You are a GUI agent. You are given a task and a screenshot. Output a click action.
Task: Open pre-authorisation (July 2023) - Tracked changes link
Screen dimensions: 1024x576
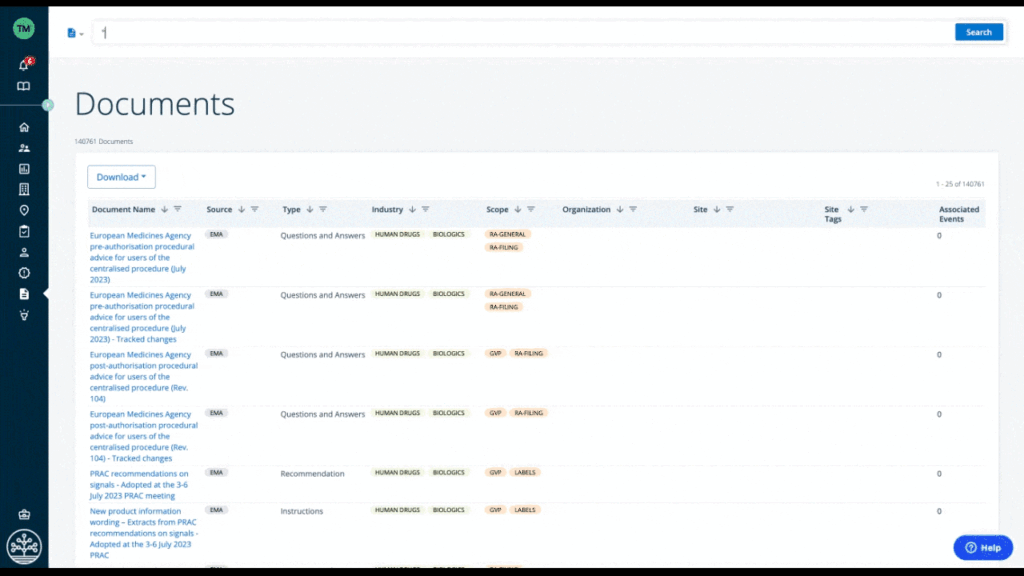pos(142,317)
